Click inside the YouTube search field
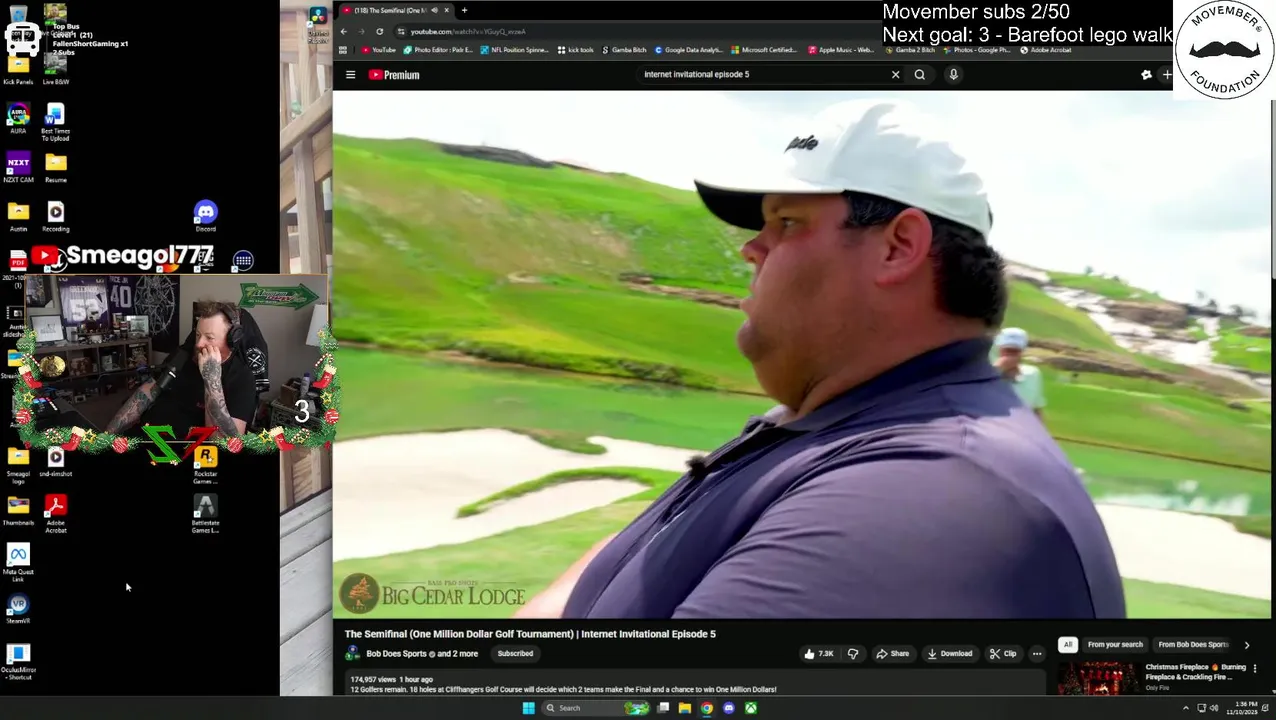This screenshot has height=720, width=1276. [x=765, y=74]
